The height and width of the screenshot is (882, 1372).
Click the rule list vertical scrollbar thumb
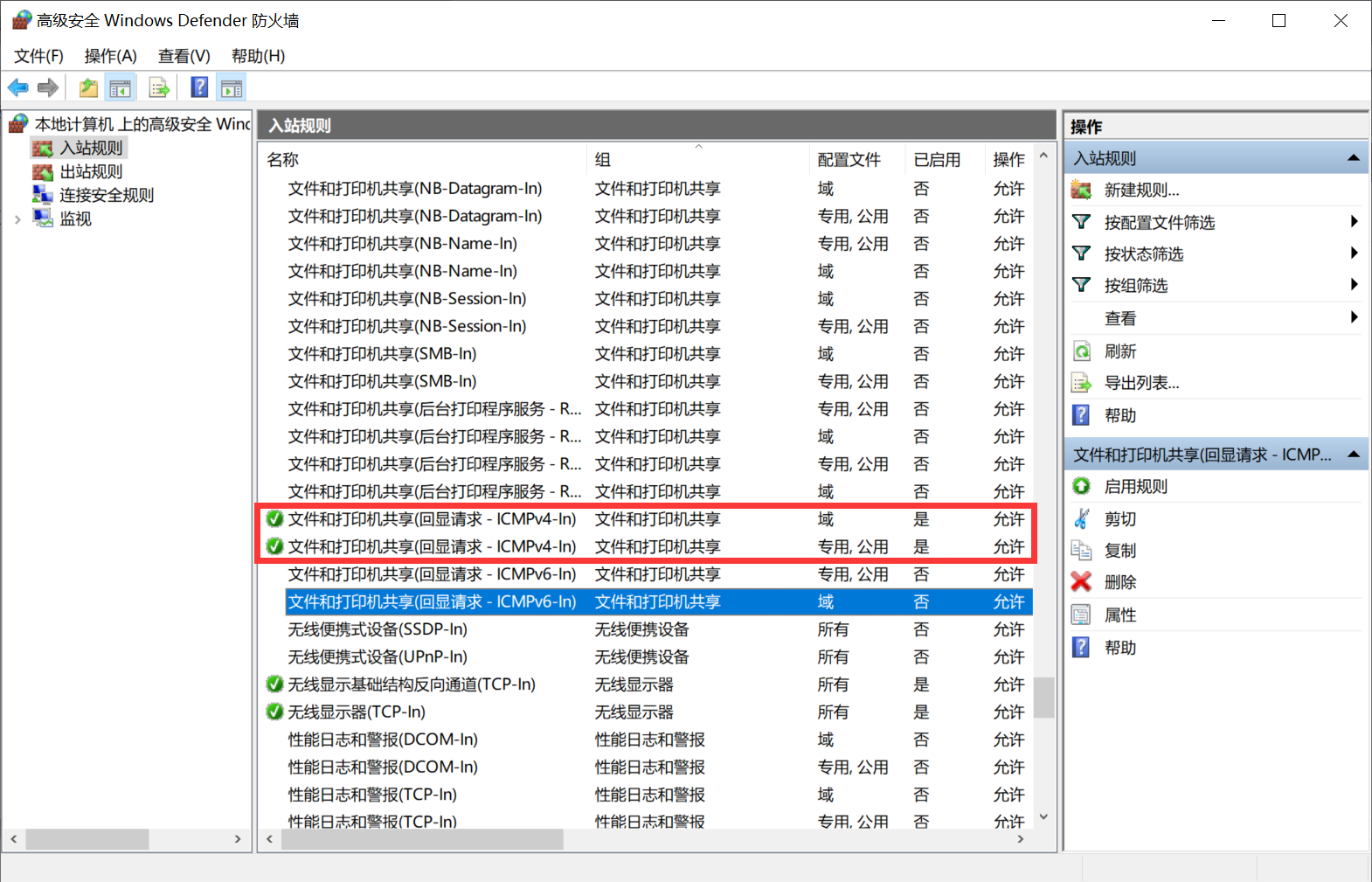[x=1043, y=698]
